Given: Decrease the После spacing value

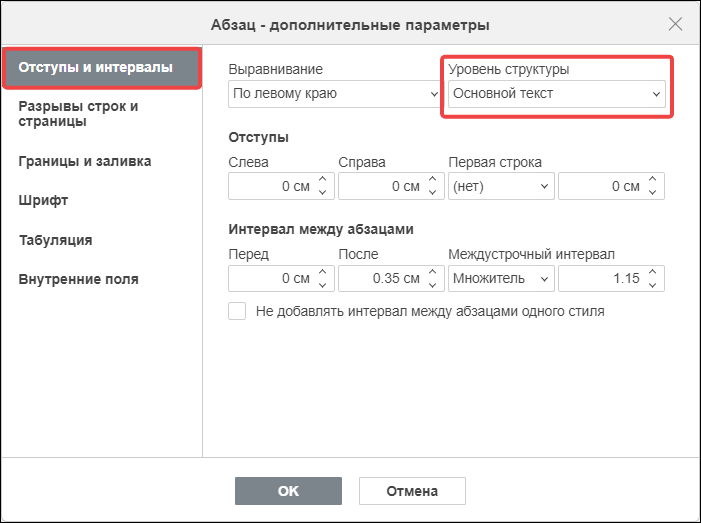Looking at the screenshot, I should coord(432,285).
